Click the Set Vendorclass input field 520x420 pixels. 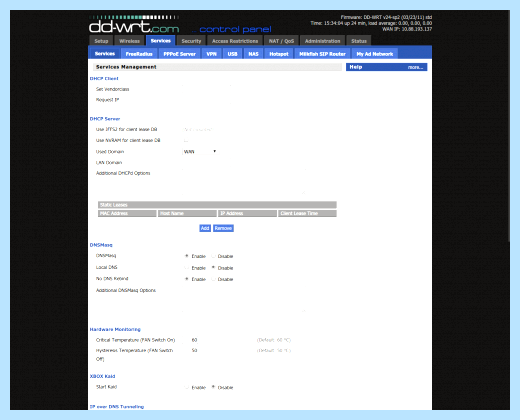click(x=207, y=89)
